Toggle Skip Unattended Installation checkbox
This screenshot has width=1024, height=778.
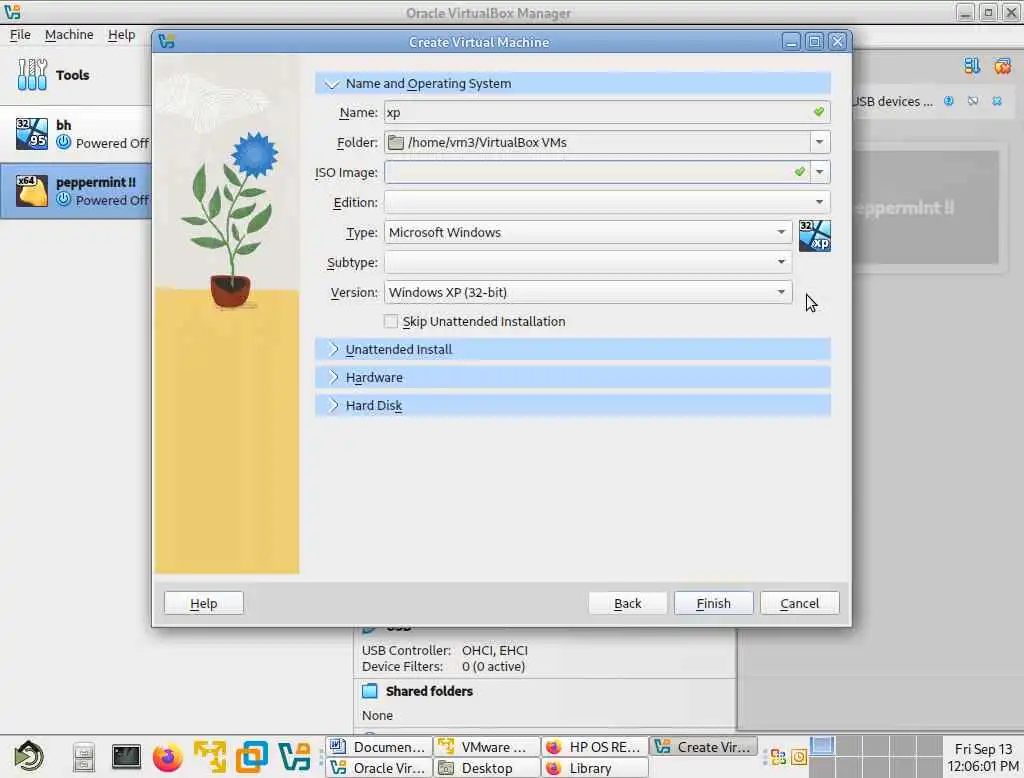pos(391,321)
